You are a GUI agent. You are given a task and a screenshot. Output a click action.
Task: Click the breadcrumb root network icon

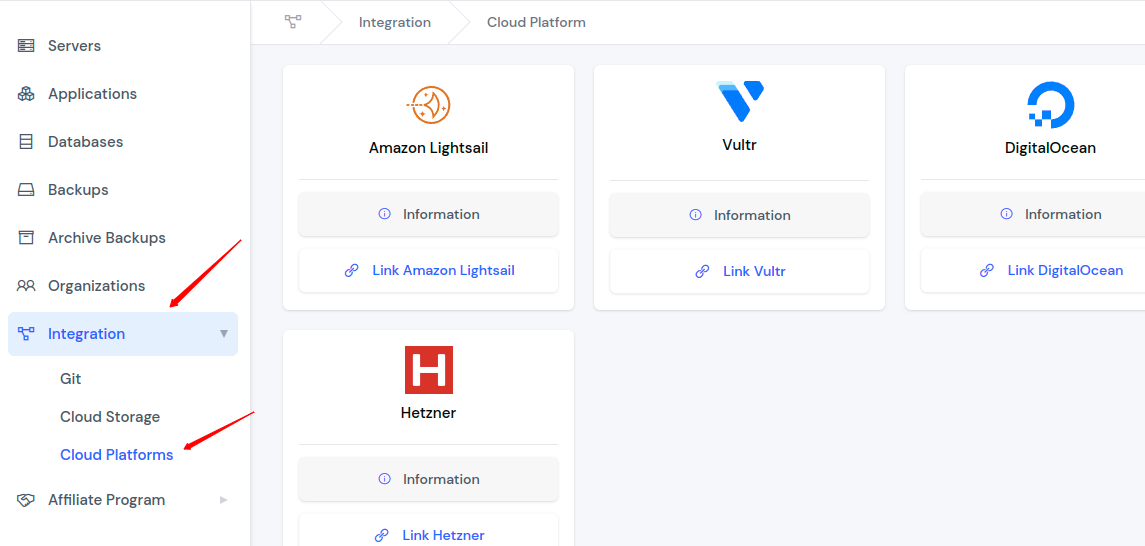click(293, 22)
